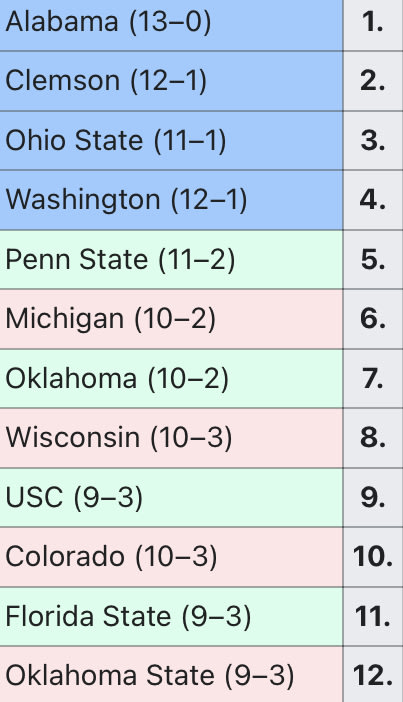Select rank number 7. cell
The height and width of the screenshot is (702, 403).
coord(373,379)
